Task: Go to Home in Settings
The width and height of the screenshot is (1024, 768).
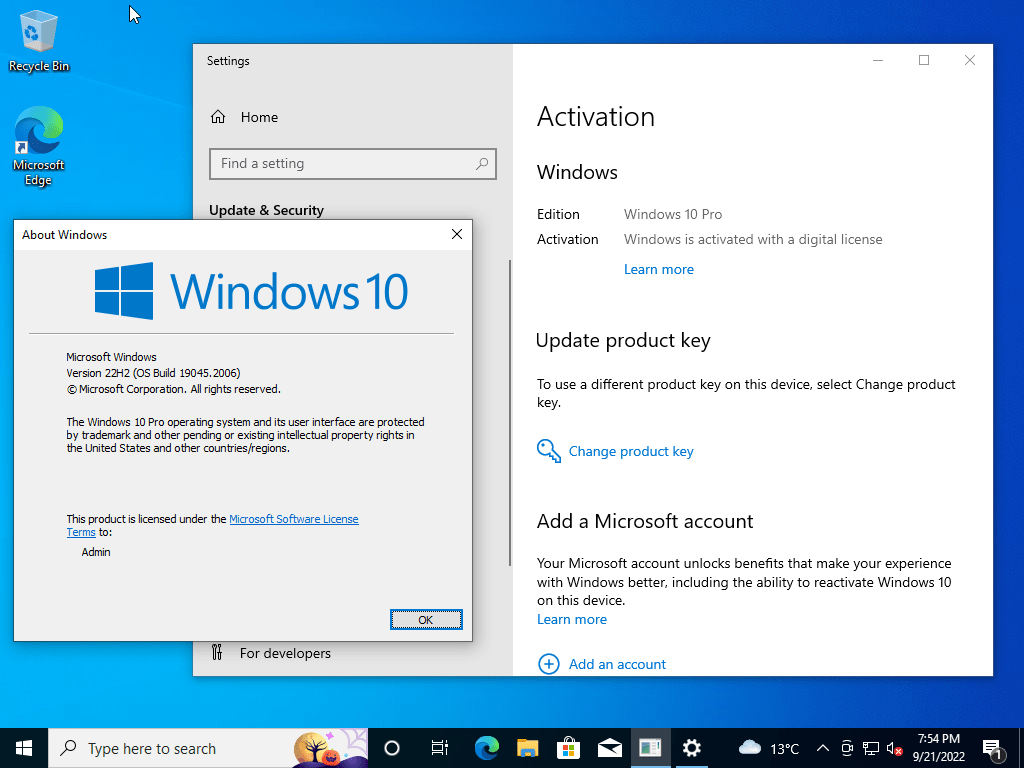Action: point(259,117)
